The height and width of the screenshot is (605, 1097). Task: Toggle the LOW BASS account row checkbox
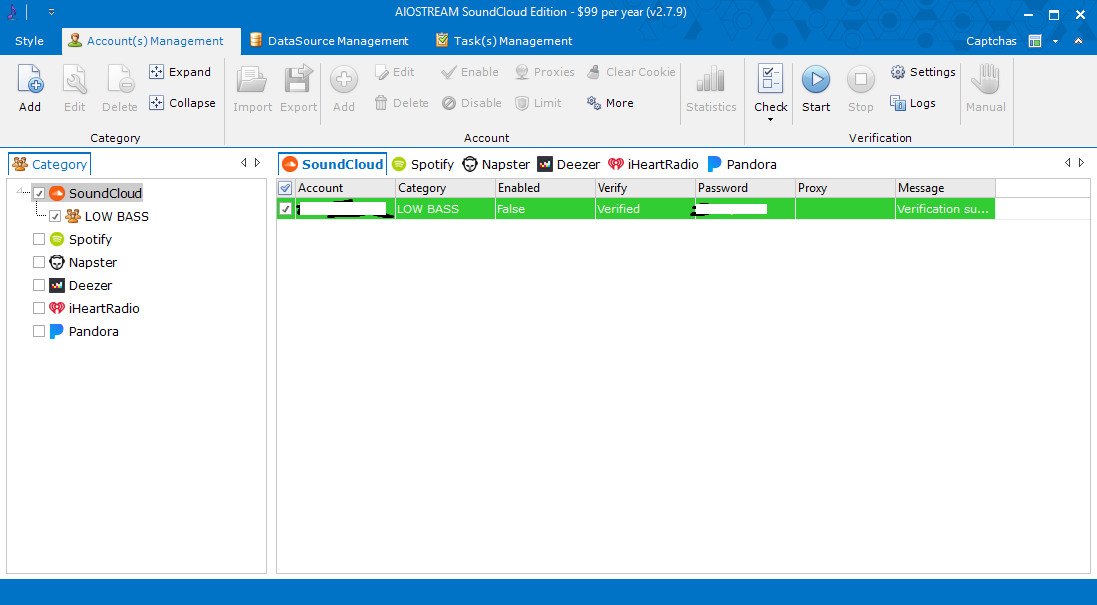pos(285,209)
